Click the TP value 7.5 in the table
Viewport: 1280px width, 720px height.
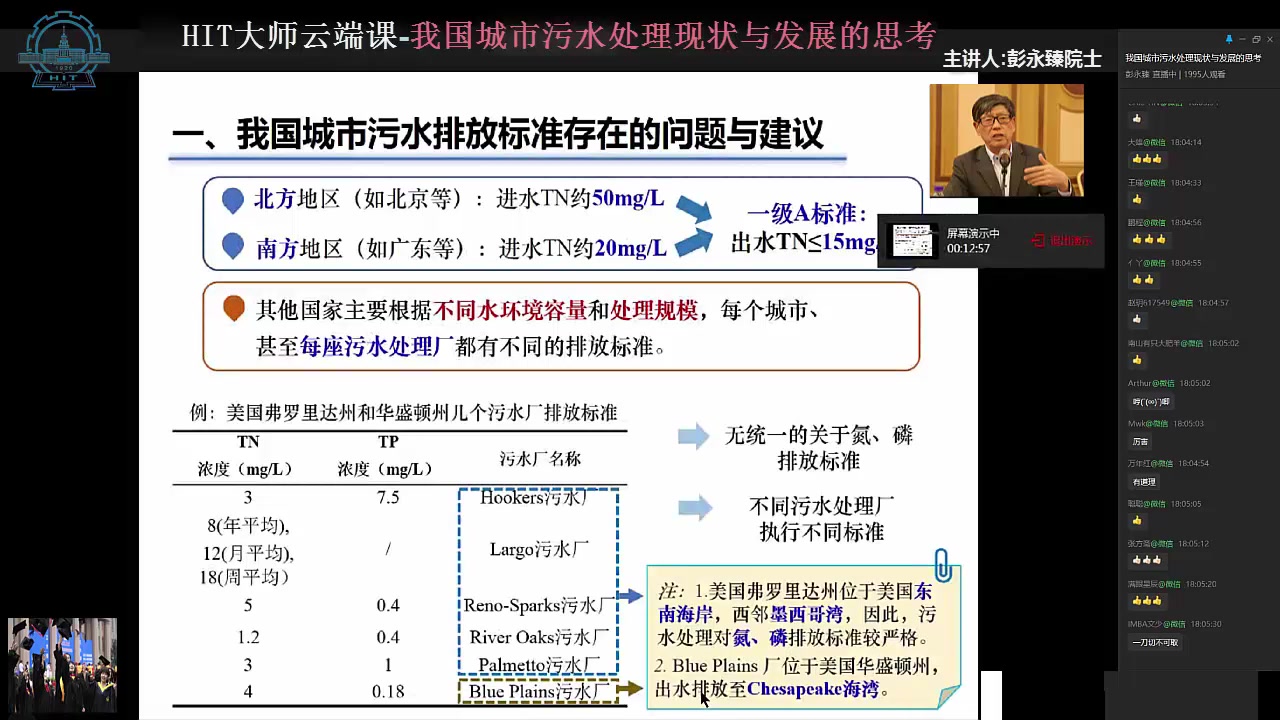(388, 498)
